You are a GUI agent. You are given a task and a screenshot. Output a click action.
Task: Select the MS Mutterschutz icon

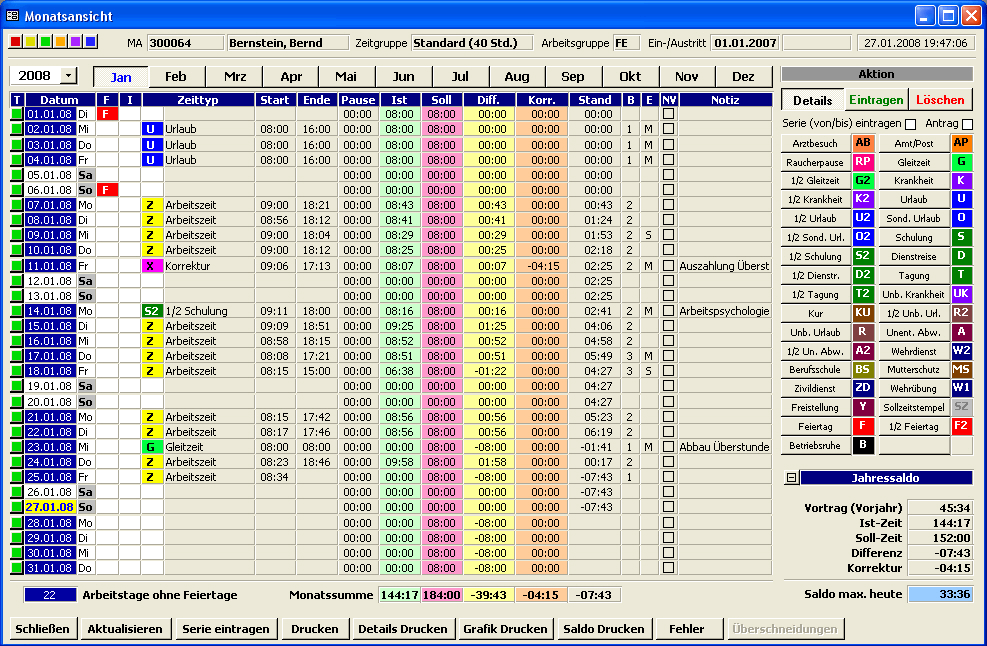(x=961, y=370)
